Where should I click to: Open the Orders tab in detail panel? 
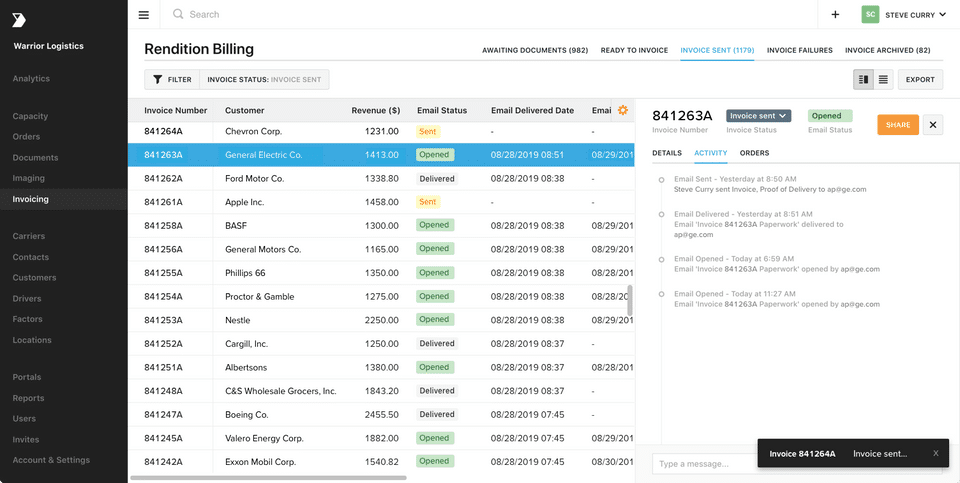(x=754, y=153)
